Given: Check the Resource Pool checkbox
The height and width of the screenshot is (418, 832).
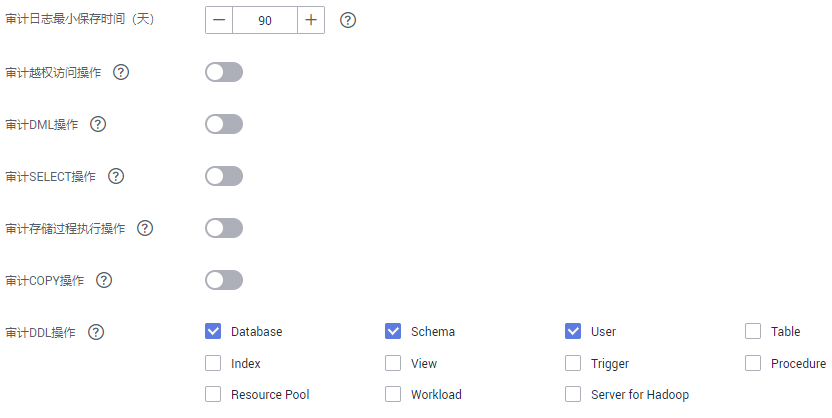Looking at the screenshot, I should [x=213, y=394].
